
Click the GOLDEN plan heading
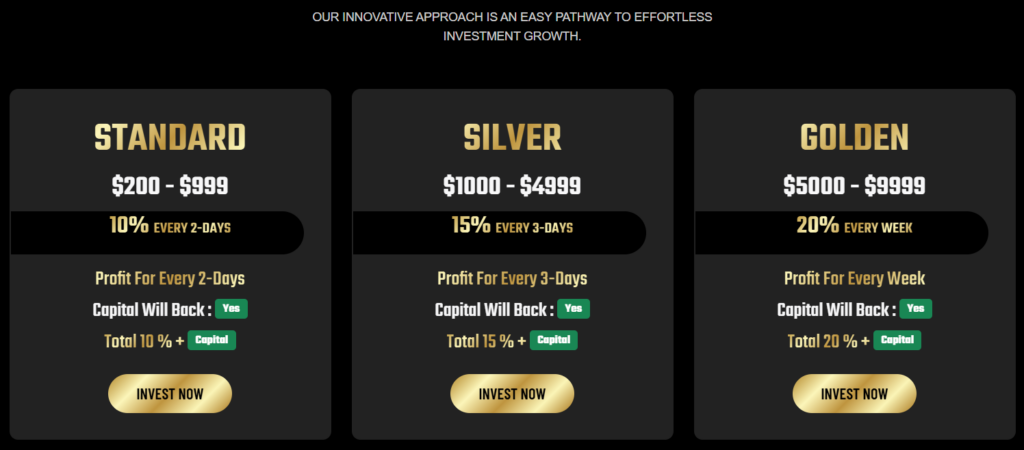[x=854, y=138]
